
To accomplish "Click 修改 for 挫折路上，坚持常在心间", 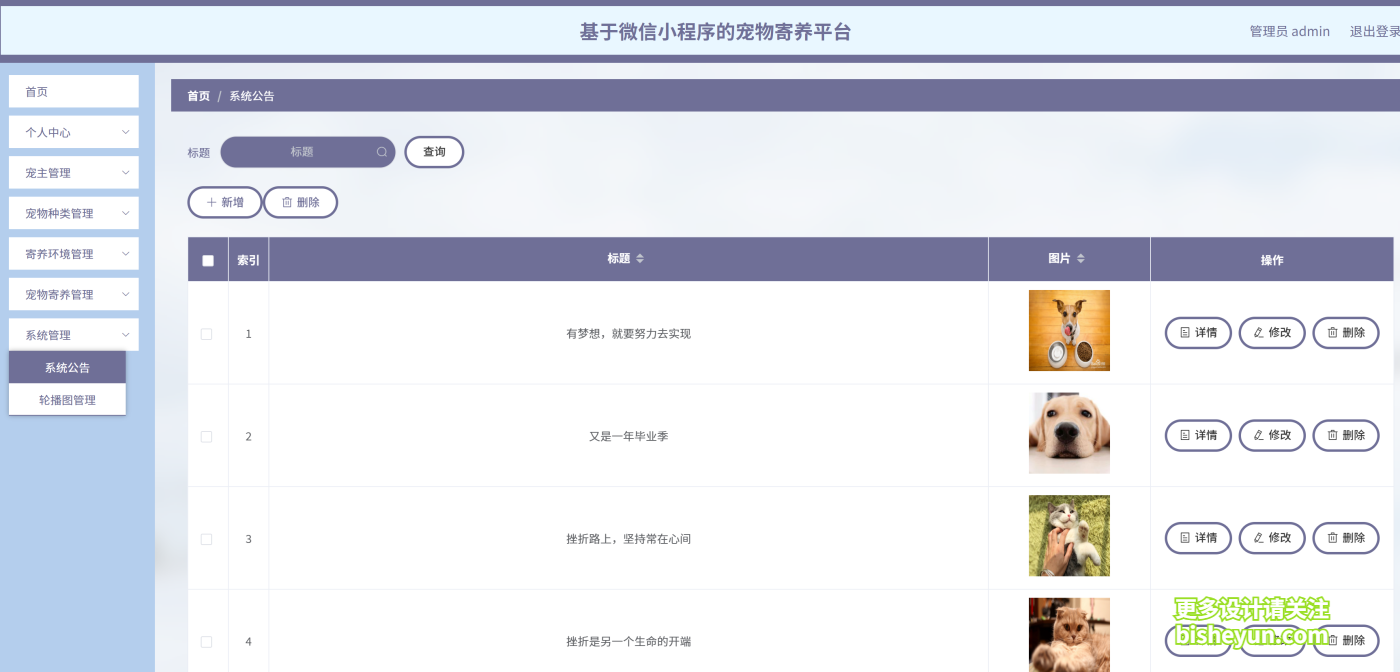I will click(1272, 538).
